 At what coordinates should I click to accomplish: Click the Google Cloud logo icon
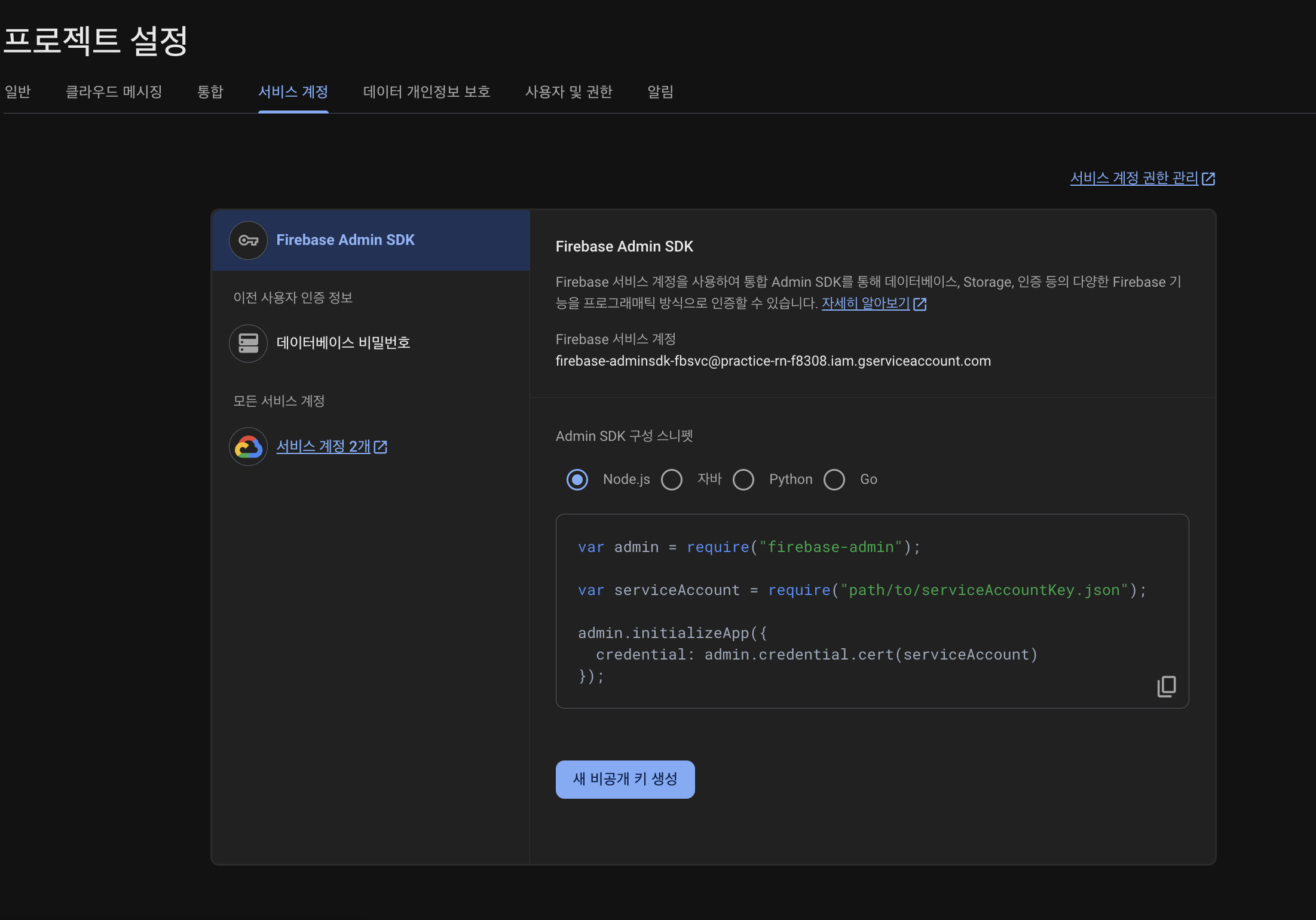(248, 446)
